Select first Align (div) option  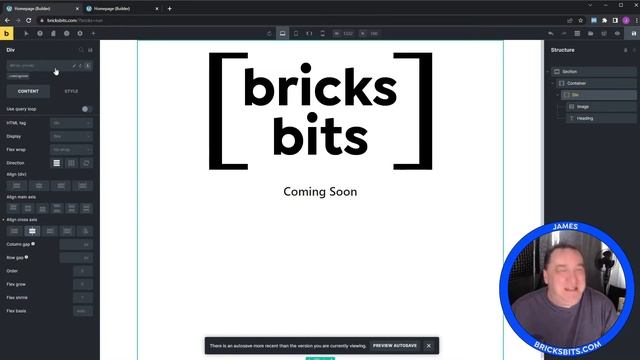pyautogui.click(x=17, y=186)
